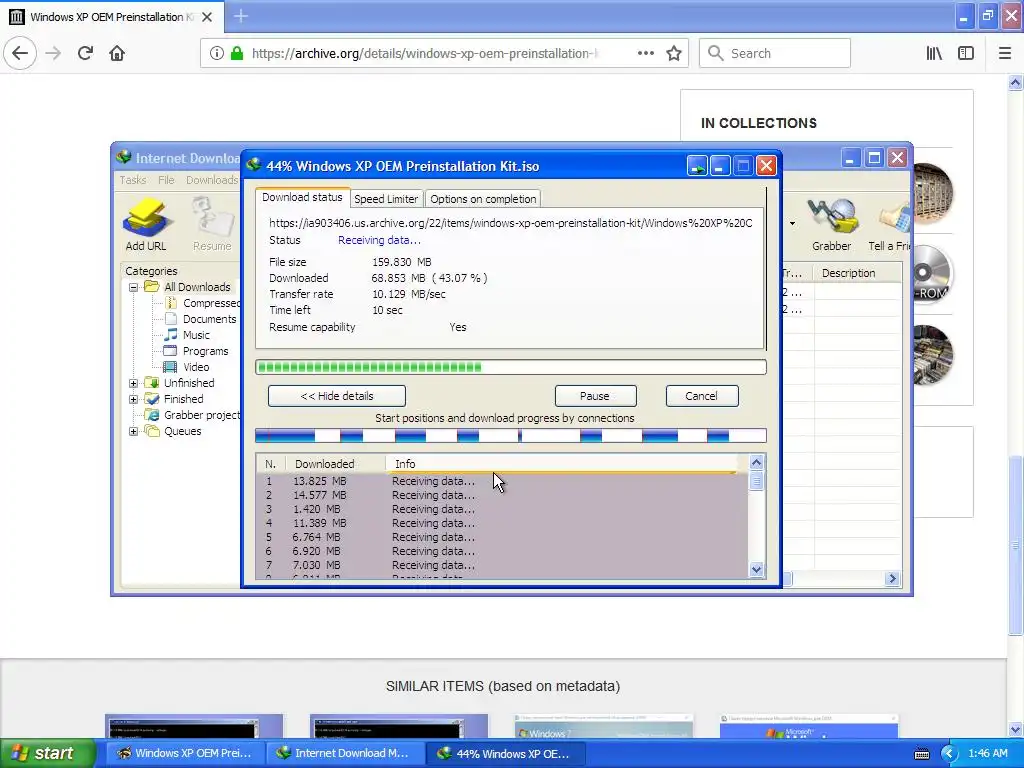The image size is (1024, 768).
Task: Click the connections progress segment bar
Action: click(x=511, y=436)
